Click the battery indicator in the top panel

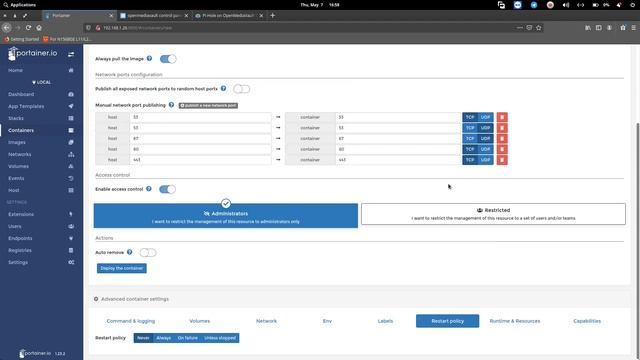595,5
